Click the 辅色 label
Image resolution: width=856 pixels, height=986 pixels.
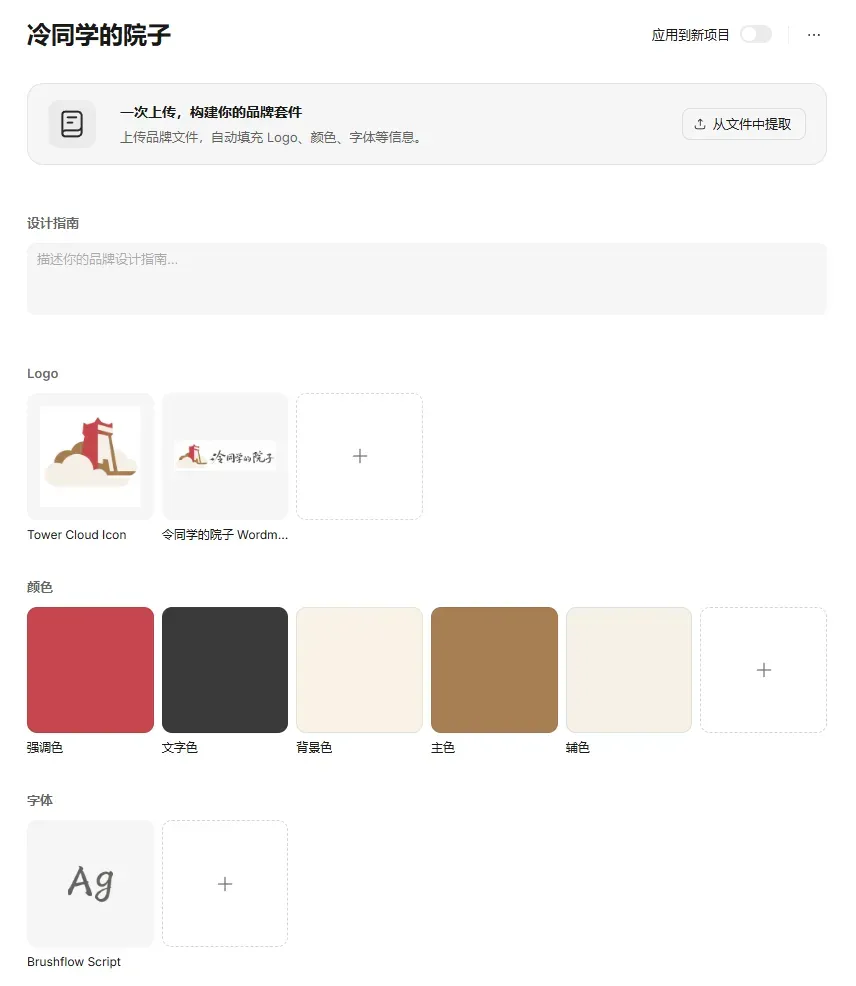point(577,747)
